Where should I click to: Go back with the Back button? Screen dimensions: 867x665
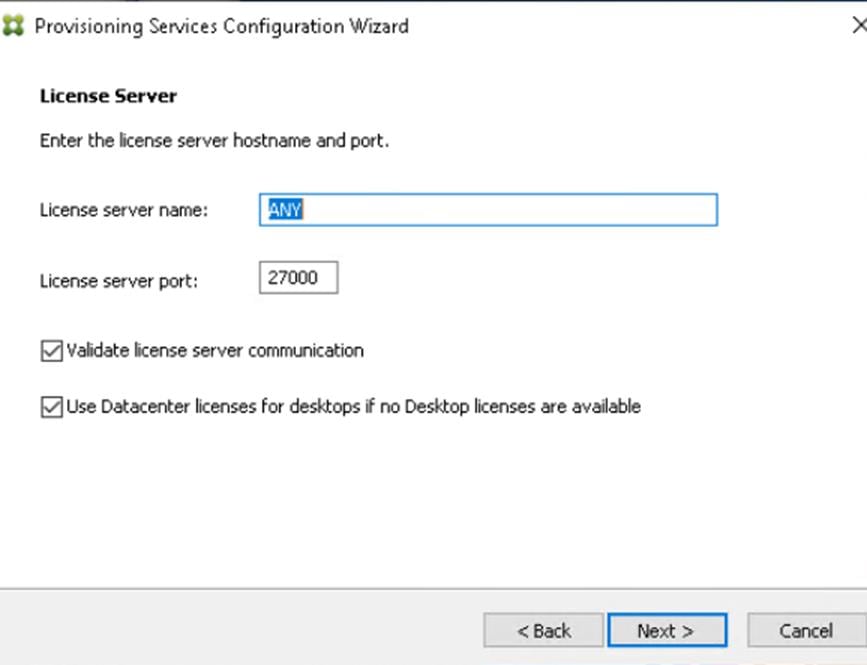tap(543, 630)
